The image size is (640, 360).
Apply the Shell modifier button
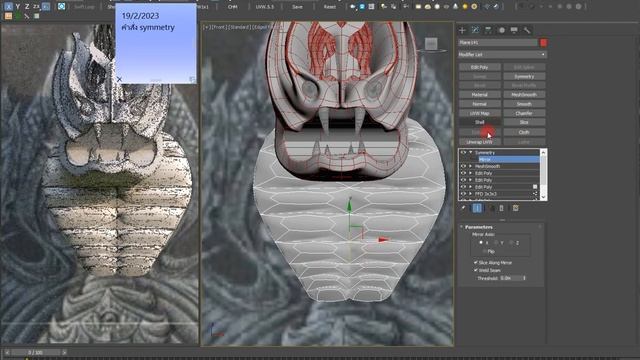point(480,122)
